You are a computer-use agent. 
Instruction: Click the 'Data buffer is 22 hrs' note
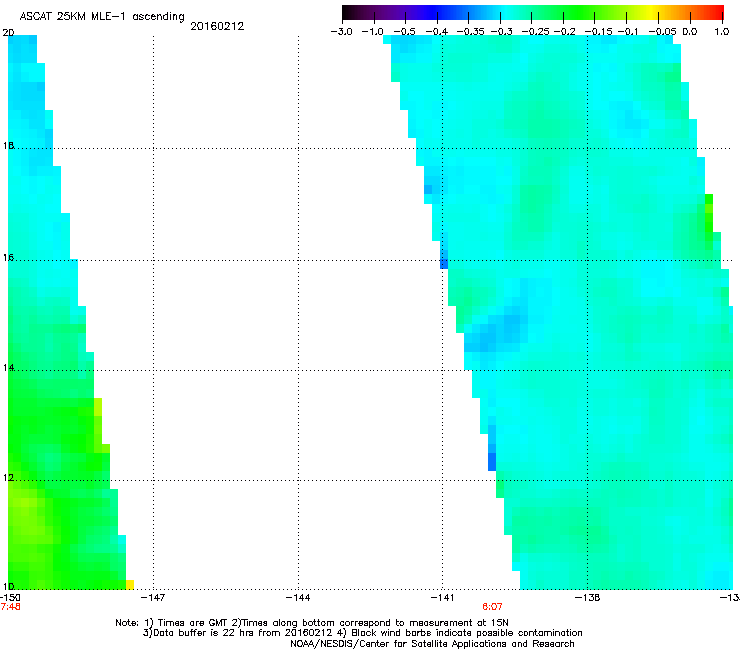362,633
